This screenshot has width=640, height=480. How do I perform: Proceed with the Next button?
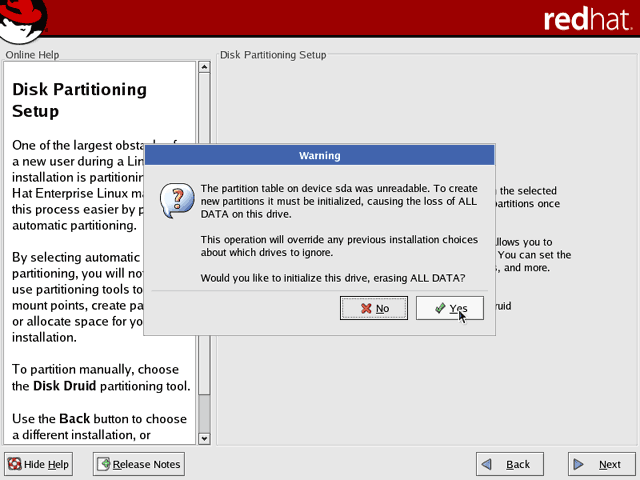[x=602, y=464]
